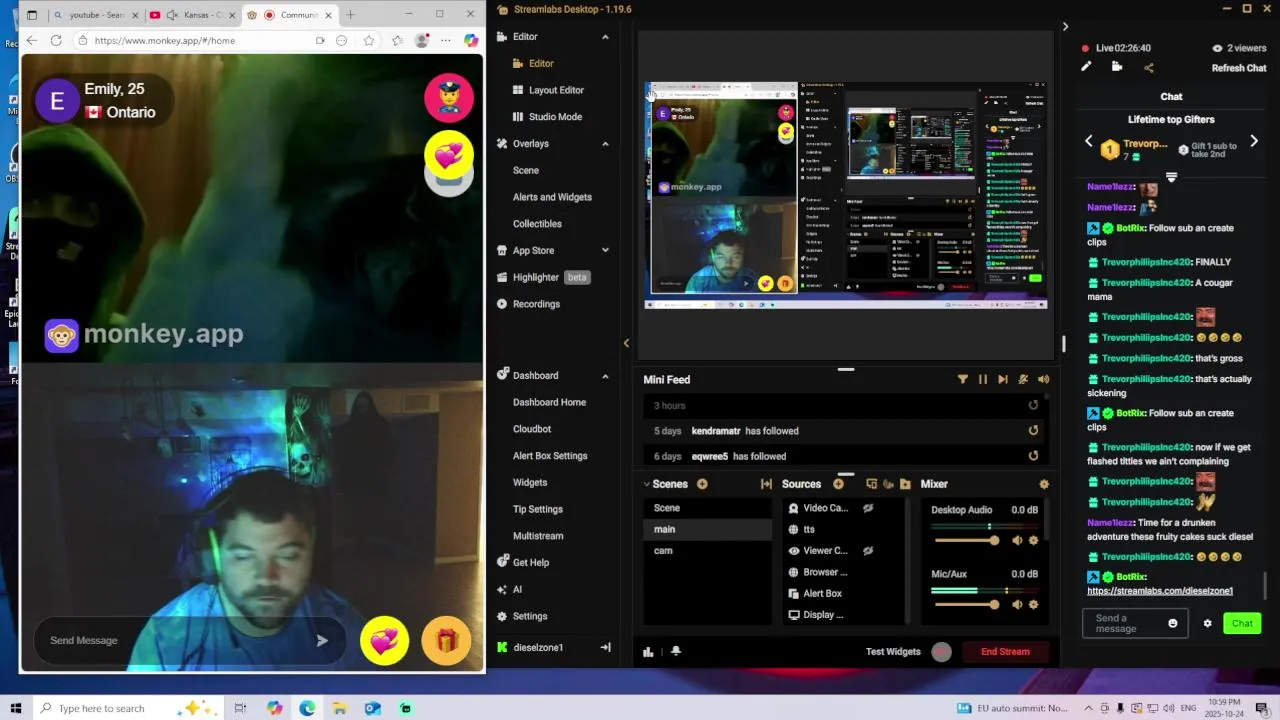
Task: Select the 'main' scene
Action: click(708, 529)
